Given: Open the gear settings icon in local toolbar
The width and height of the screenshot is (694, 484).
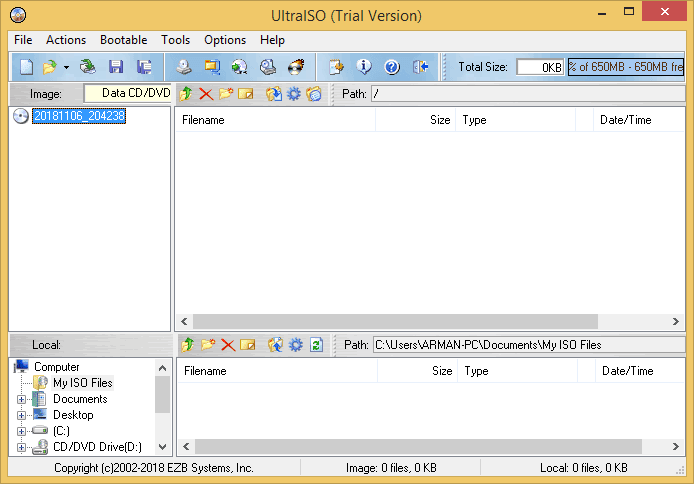Looking at the screenshot, I should point(296,345).
